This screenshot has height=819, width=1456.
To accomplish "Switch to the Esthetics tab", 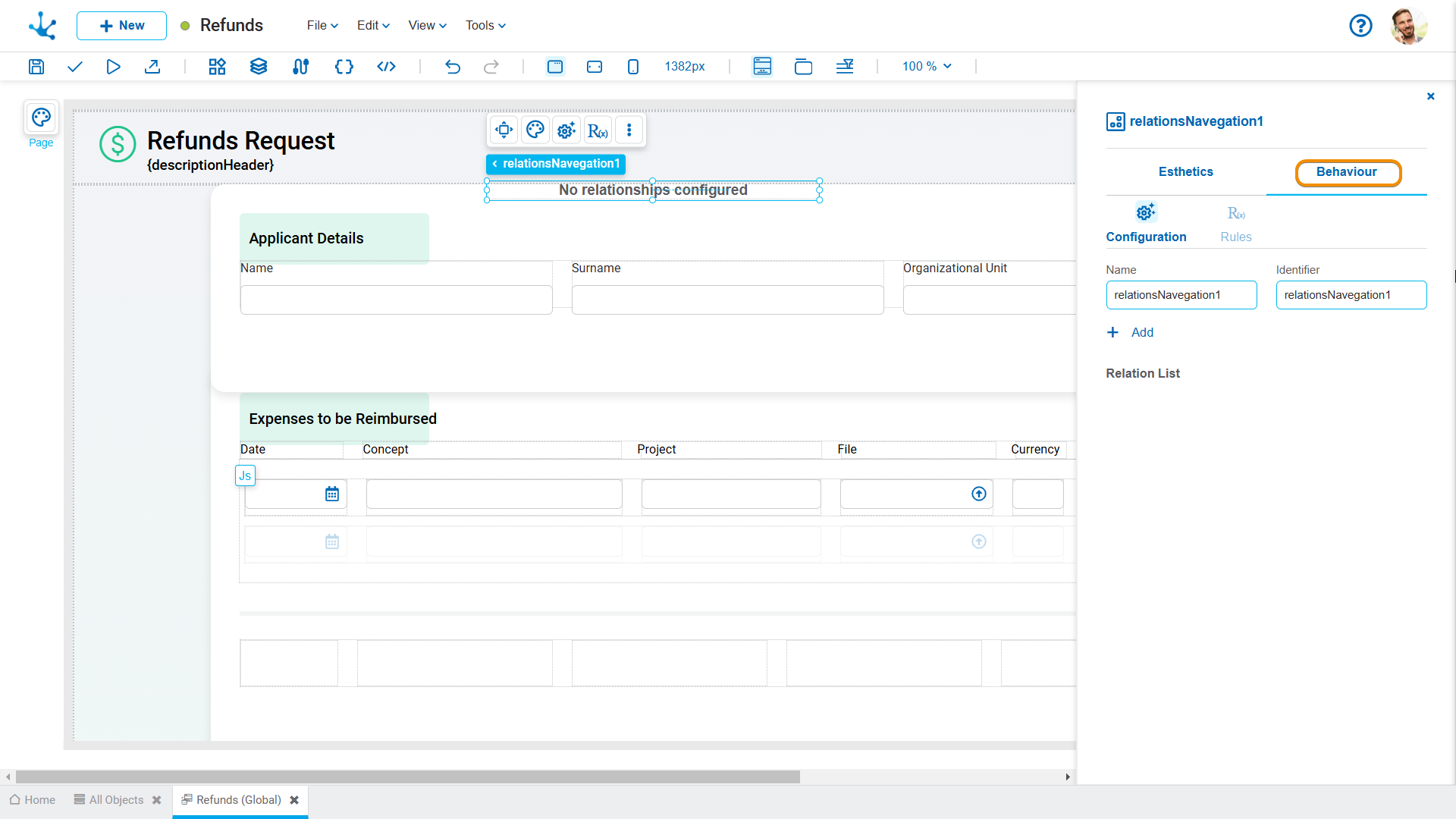I will click(x=1185, y=172).
